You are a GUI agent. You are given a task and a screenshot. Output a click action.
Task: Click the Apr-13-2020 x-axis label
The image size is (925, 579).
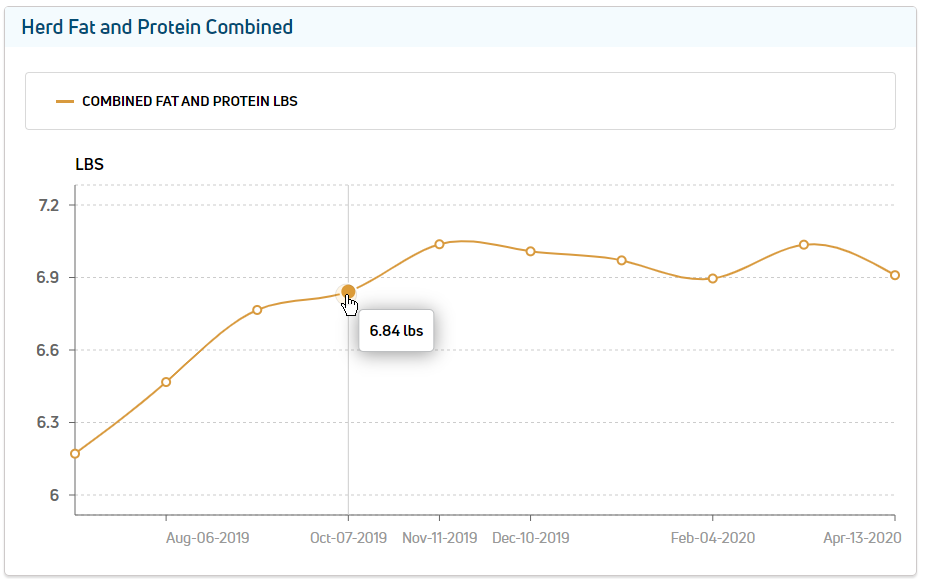pos(862,538)
